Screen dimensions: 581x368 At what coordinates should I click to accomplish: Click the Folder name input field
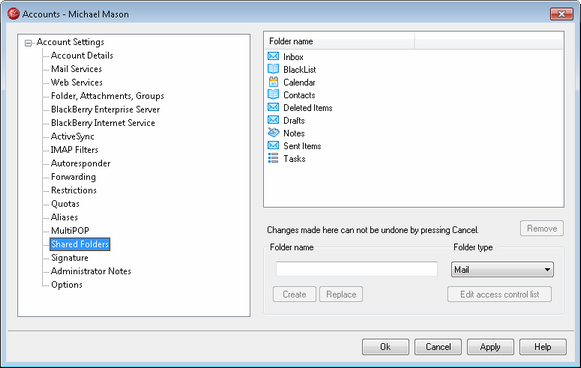(356, 269)
